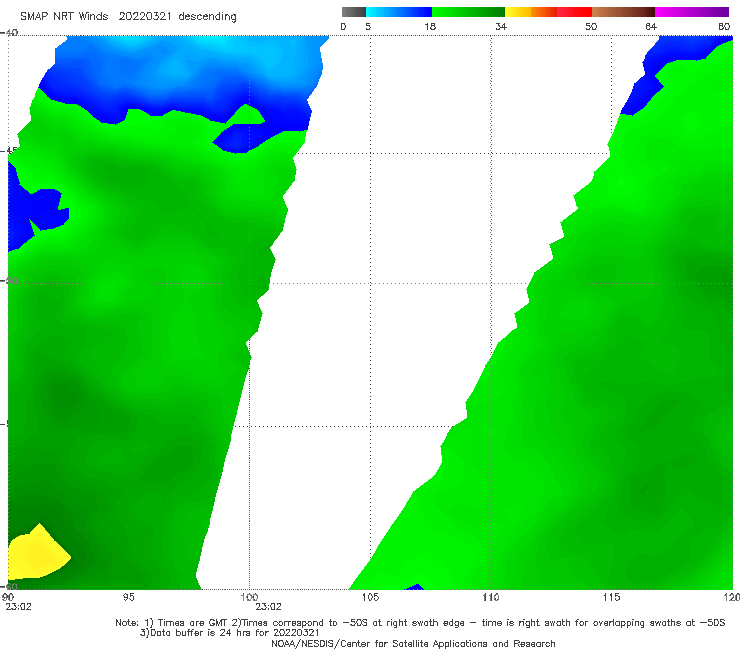Click the NOAA/NESDIS credit line
This screenshot has width=740, height=650.
click(x=413, y=644)
